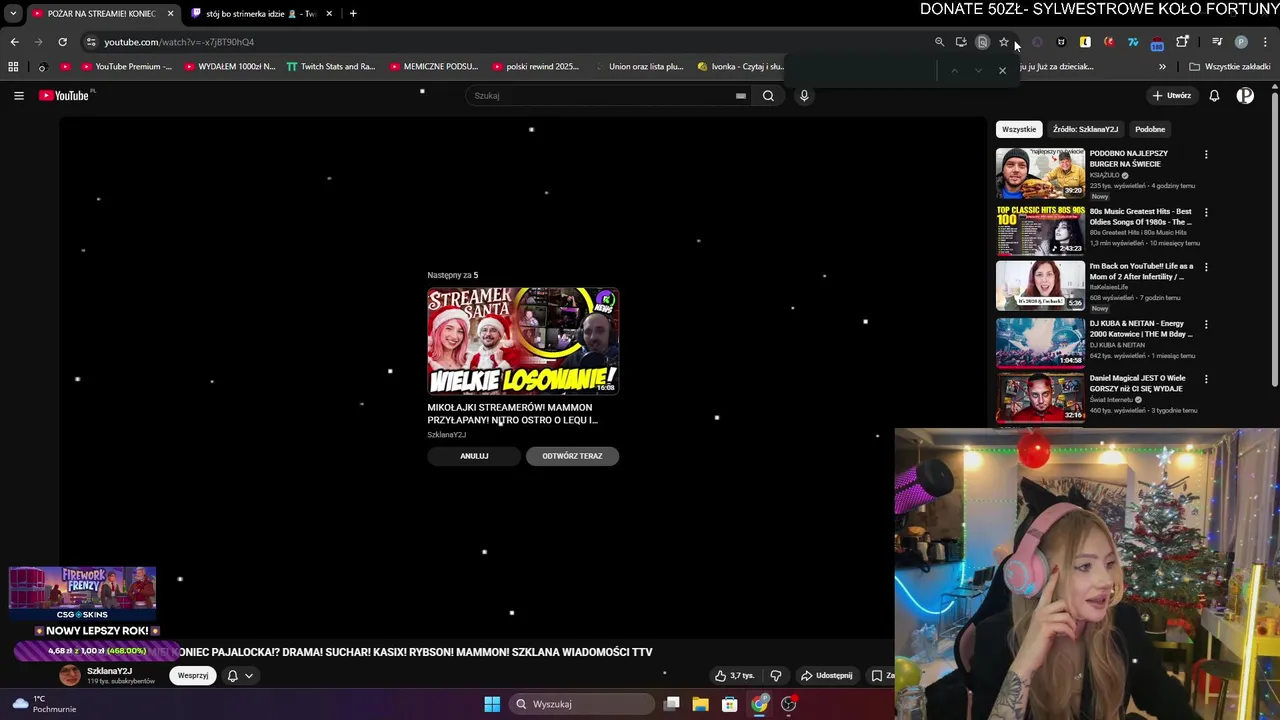
Task: Open the on-screen keyboard icon in search box
Action: click(741, 96)
